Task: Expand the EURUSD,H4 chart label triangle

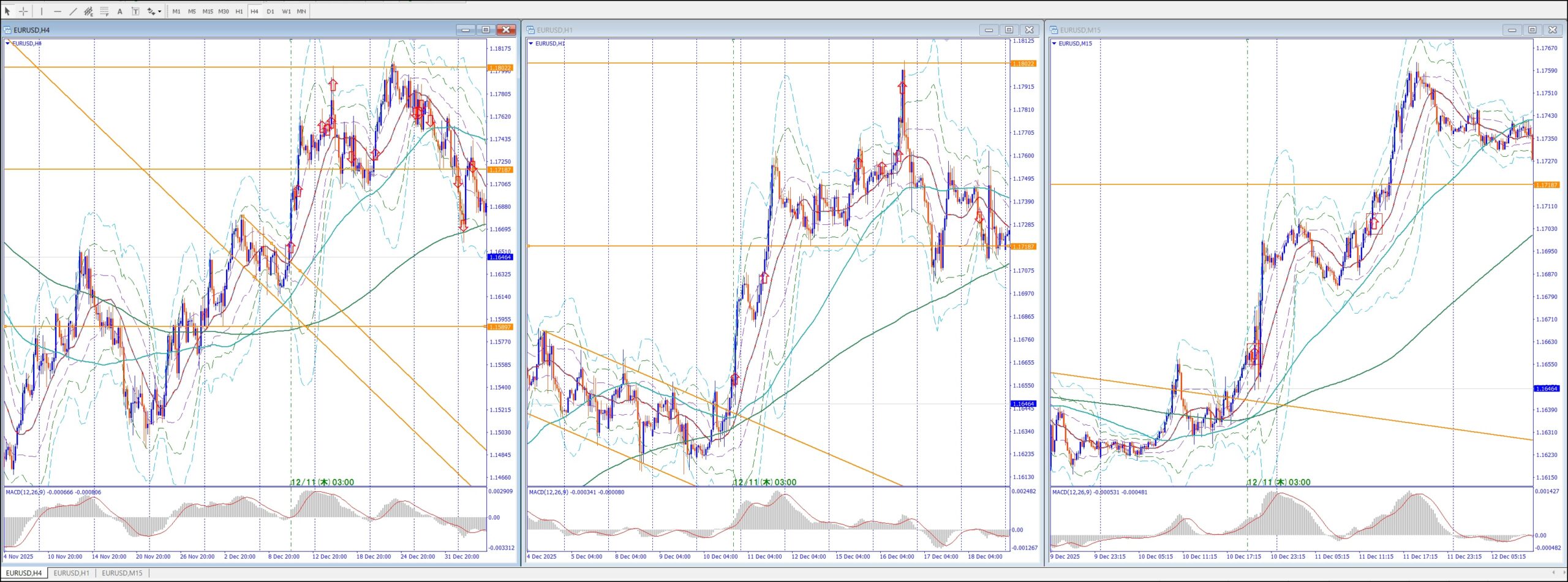Action: tap(8, 43)
